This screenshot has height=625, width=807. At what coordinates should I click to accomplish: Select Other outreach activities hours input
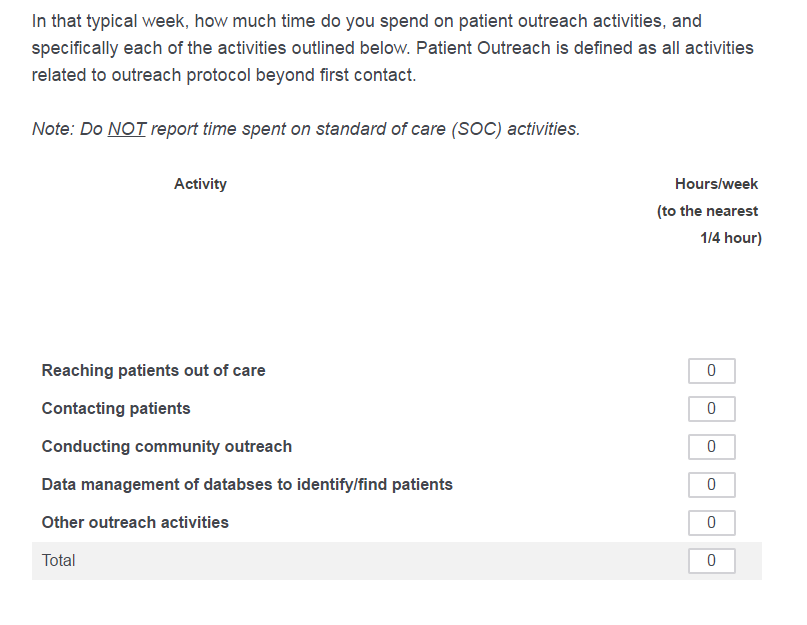tap(711, 523)
